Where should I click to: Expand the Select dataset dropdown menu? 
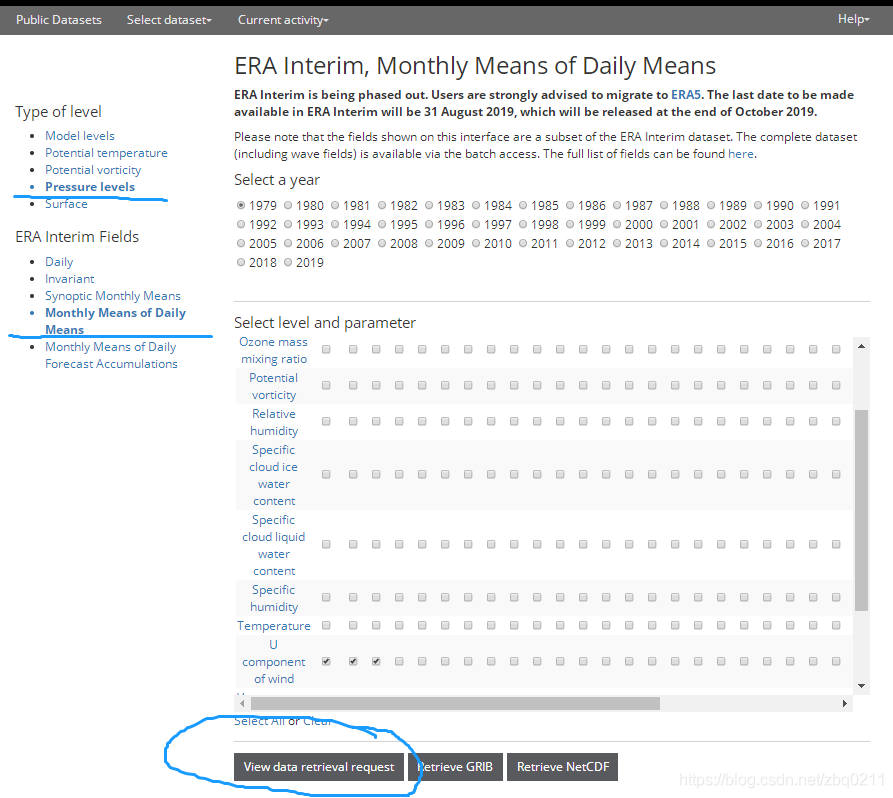click(169, 20)
